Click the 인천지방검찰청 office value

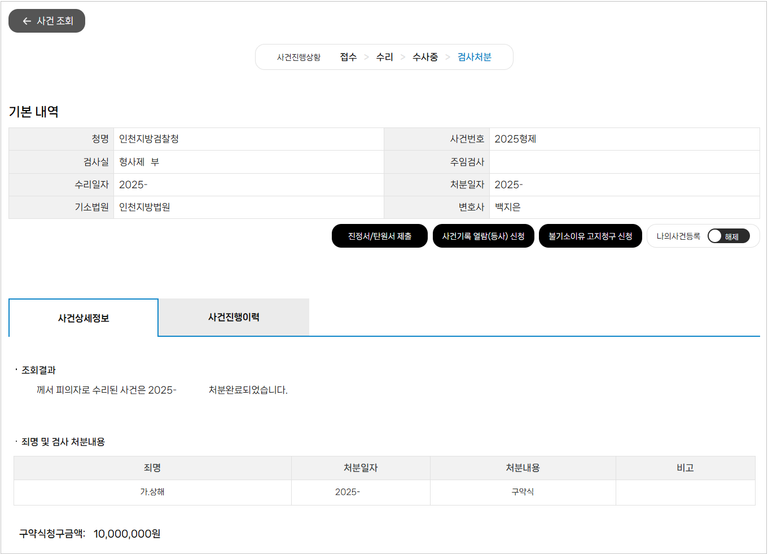[x=149, y=139]
